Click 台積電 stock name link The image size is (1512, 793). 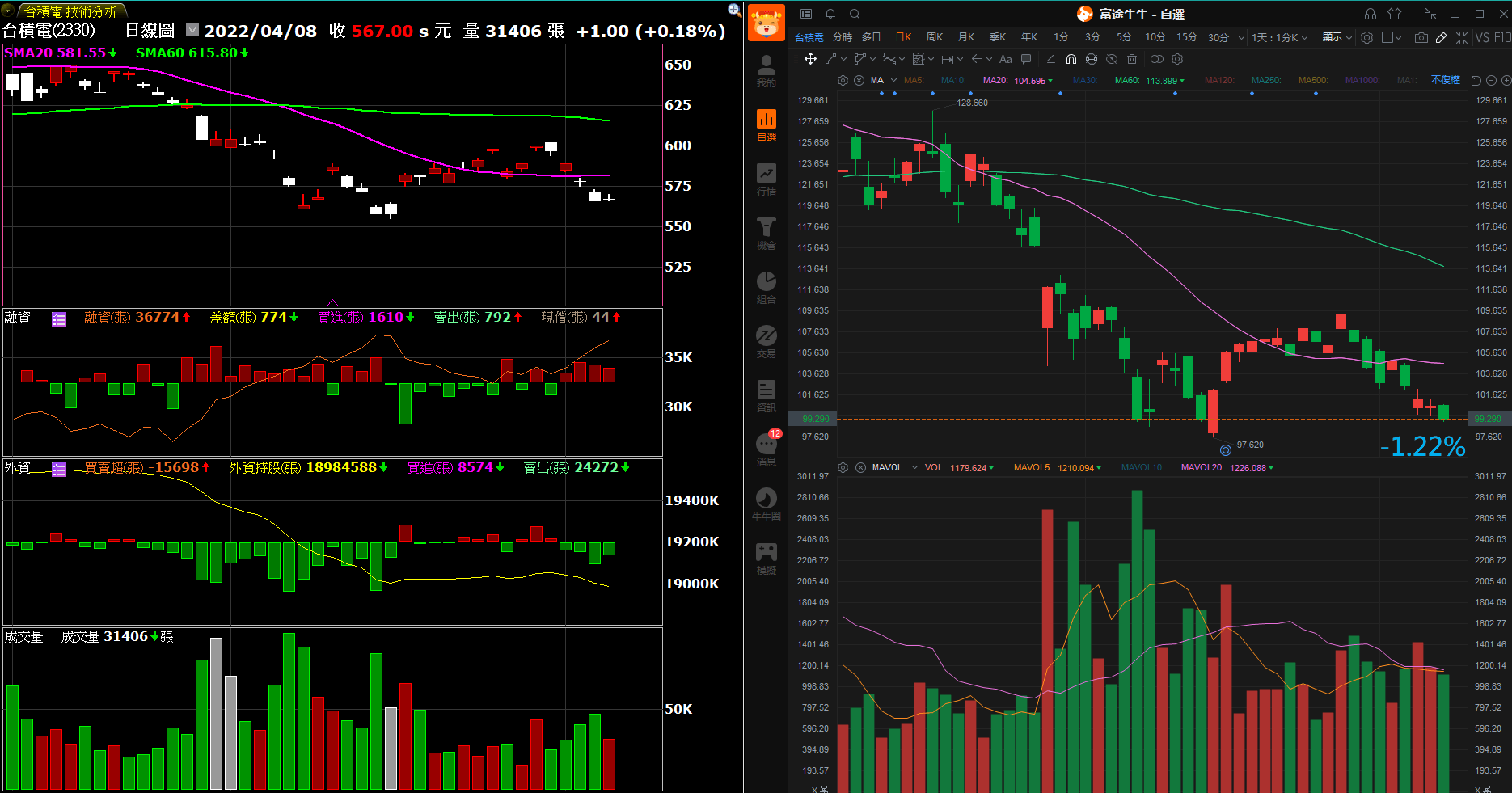point(809,37)
